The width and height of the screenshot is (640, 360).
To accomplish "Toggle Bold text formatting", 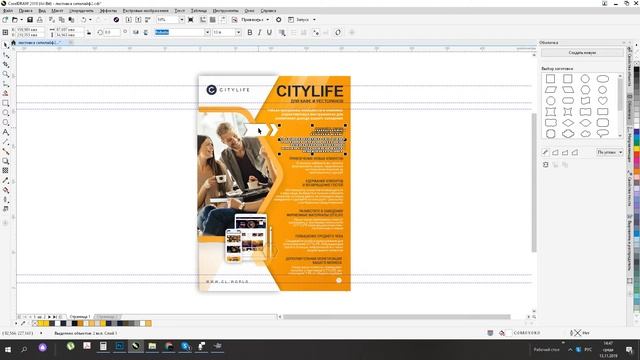I will (x=250, y=32).
